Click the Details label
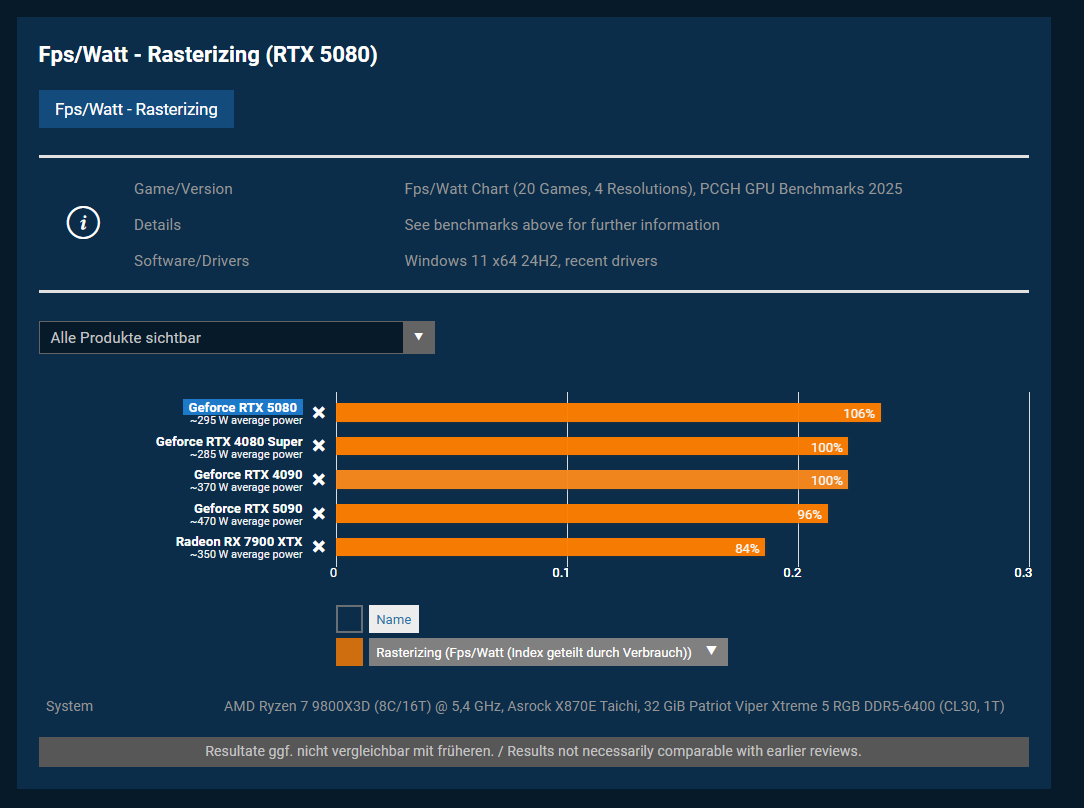The height and width of the screenshot is (808, 1084). tap(158, 225)
